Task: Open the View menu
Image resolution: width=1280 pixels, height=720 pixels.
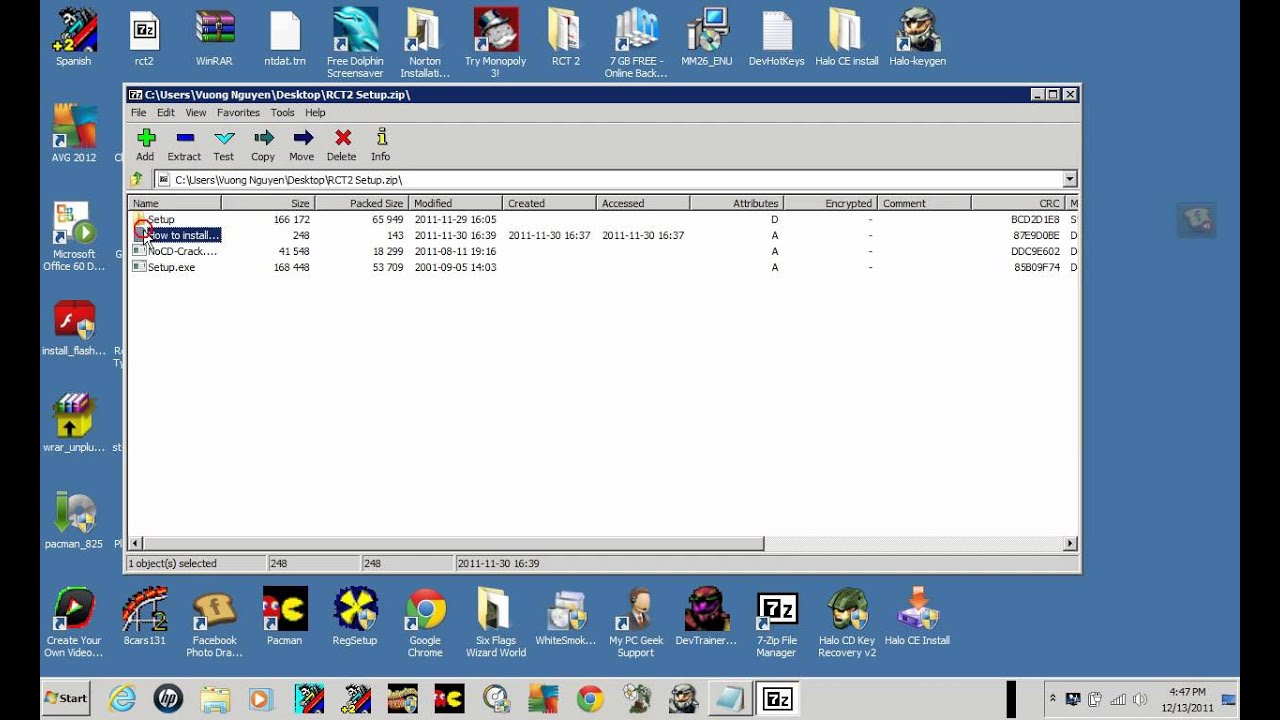Action: pyautogui.click(x=196, y=113)
